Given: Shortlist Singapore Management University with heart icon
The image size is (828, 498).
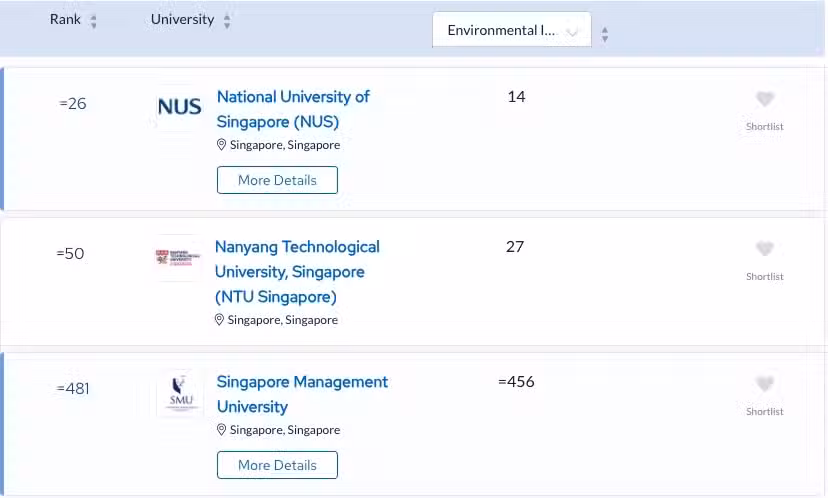Looking at the screenshot, I should pos(765,383).
